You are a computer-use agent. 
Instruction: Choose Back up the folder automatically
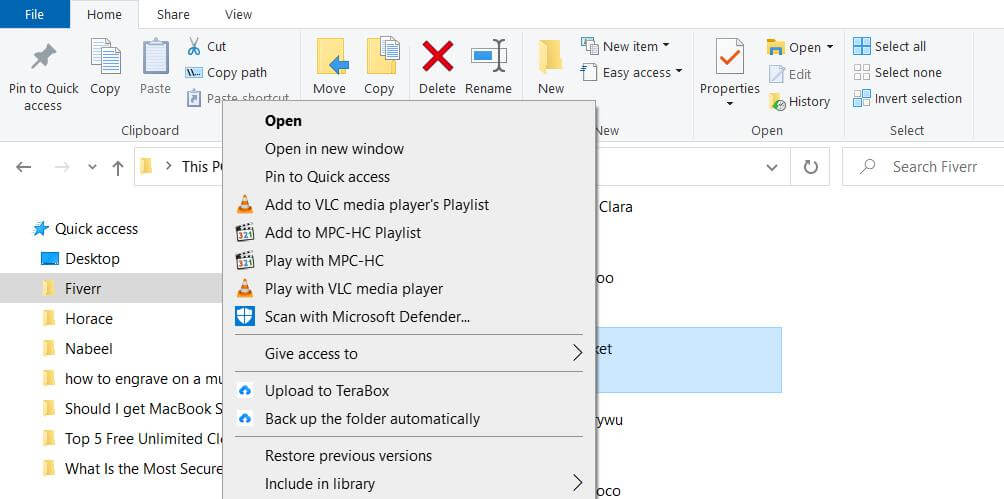click(x=409, y=419)
